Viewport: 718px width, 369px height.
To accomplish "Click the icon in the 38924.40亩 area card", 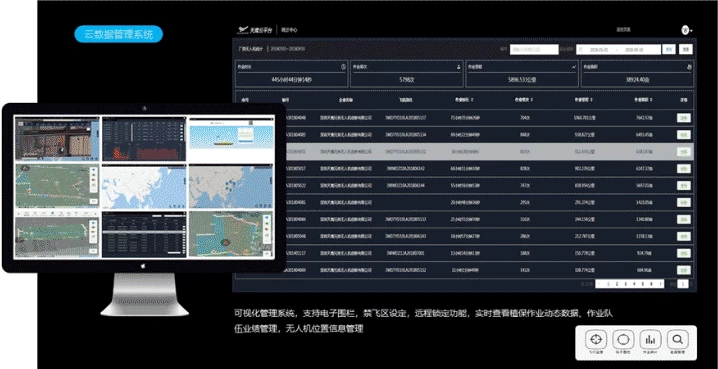I will tap(689, 67).
